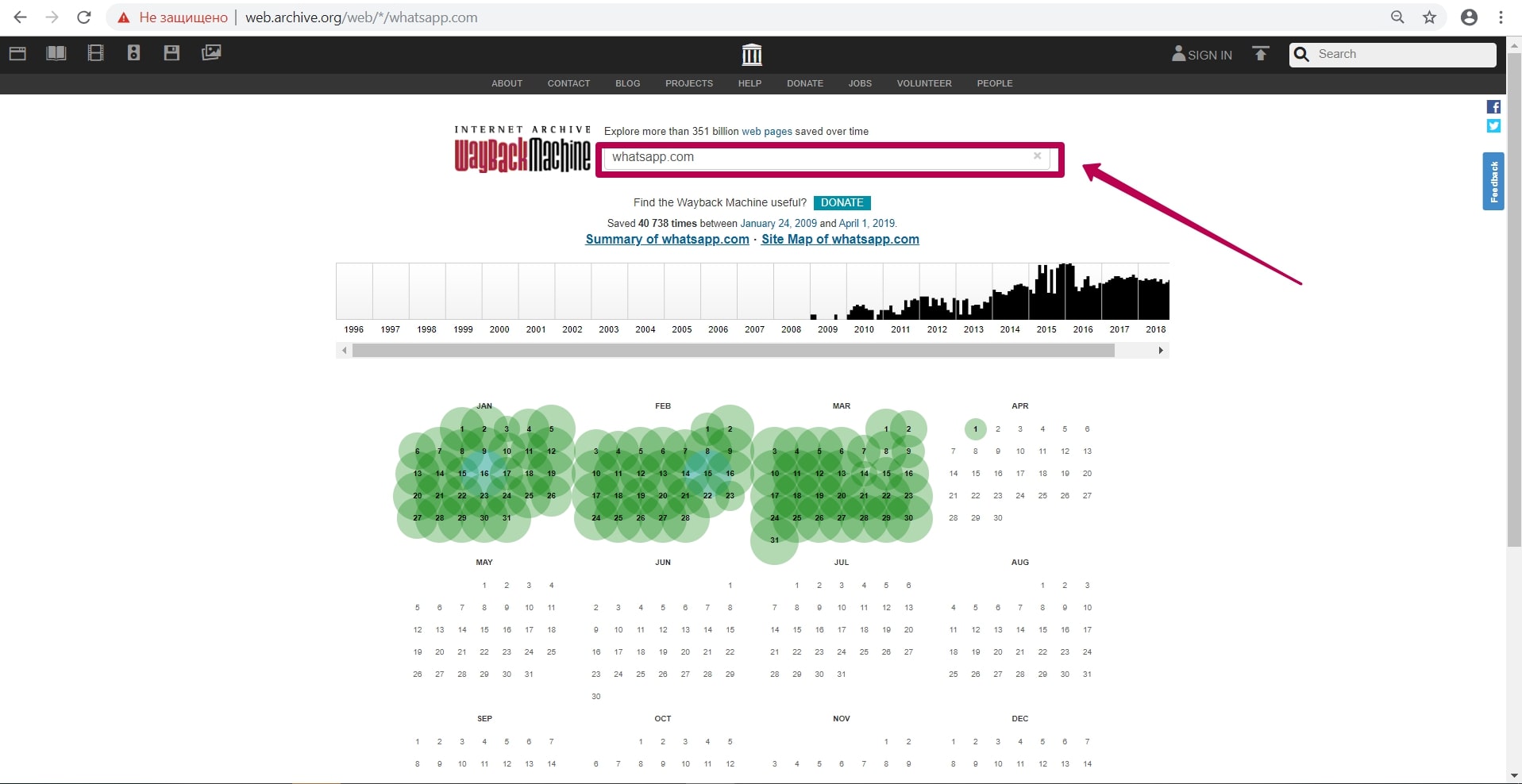This screenshot has width=1522, height=784.
Task: Bookmark this page with star icon
Action: pyautogui.click(x=1429, y=17)
